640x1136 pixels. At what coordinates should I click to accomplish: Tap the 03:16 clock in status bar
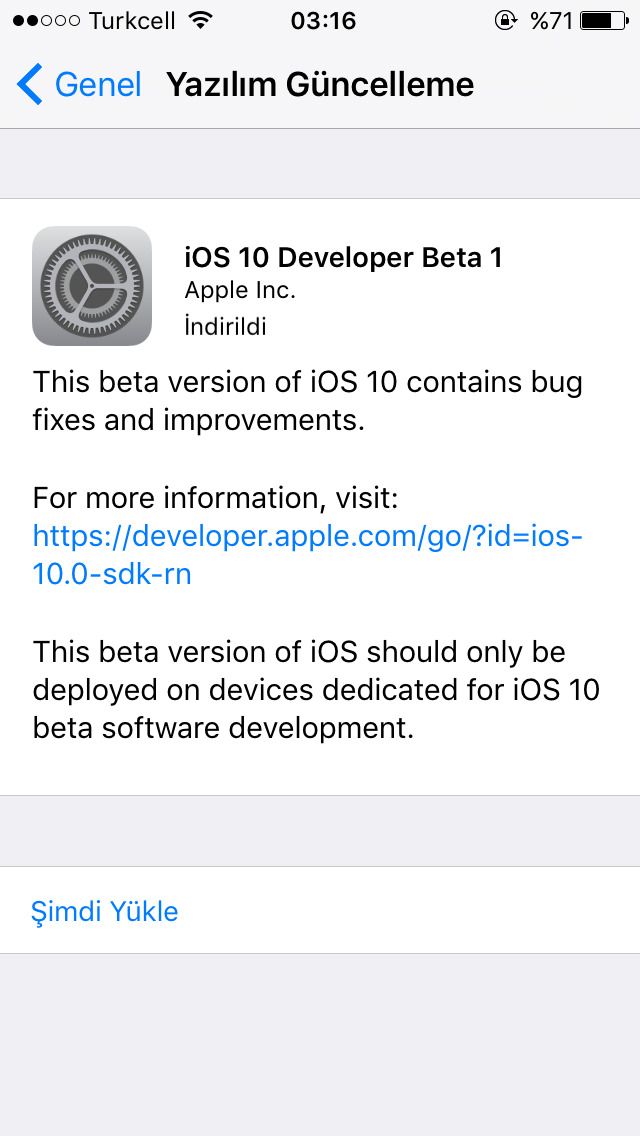(323, 20)
